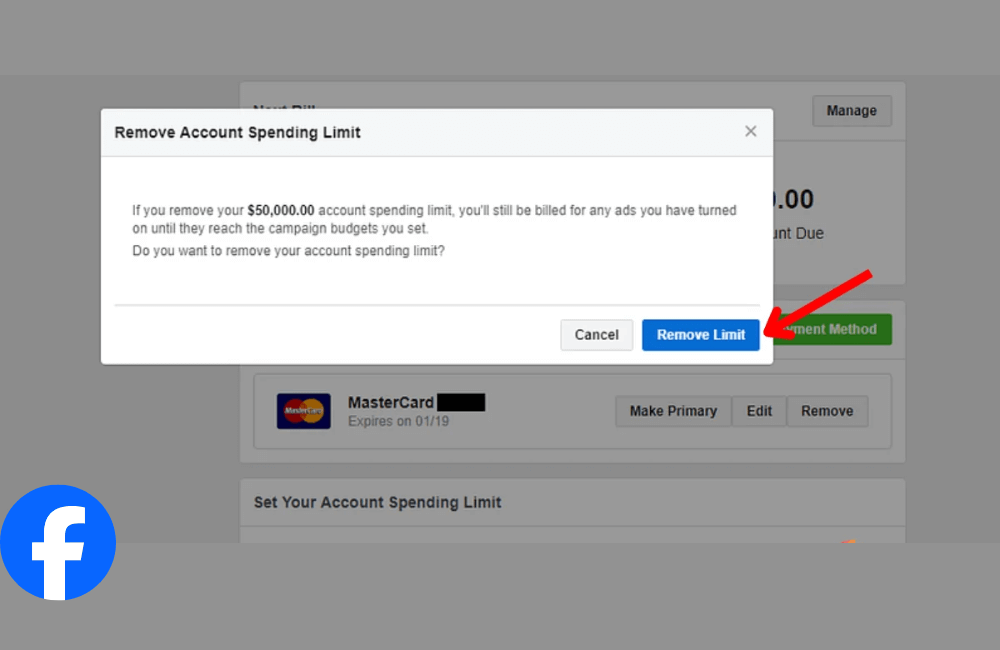Make the MasterCard the primary payment method
This screenshot has width=1000, height=650.
[x=673, y=411]
